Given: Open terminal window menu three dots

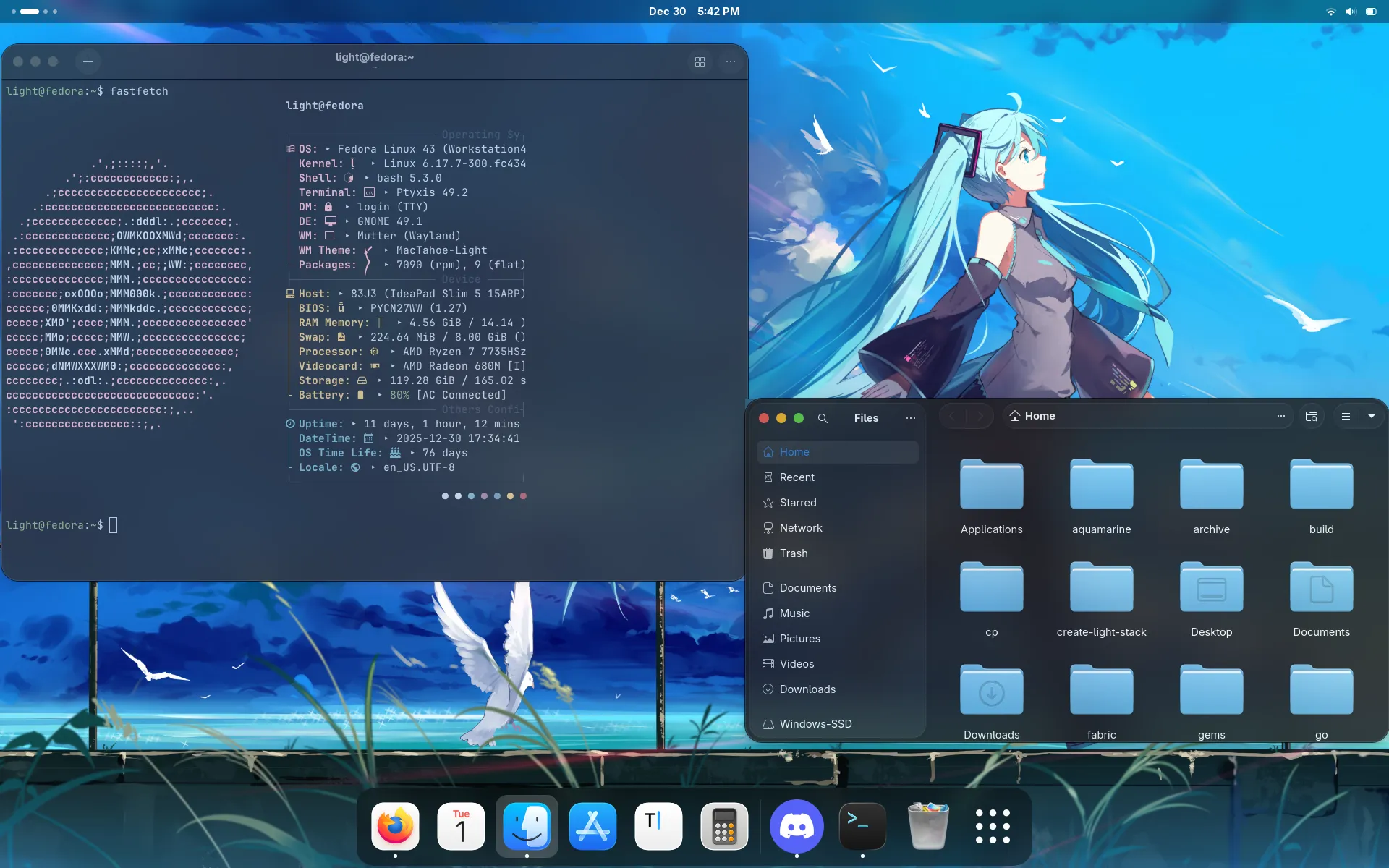Looking at the screenshot, I should [x=731, y=61].
